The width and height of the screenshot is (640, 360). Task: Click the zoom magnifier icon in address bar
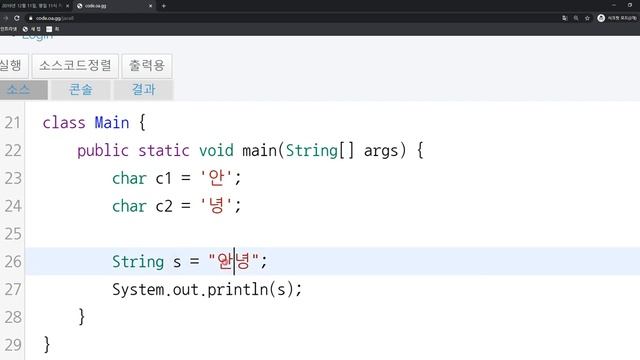point(576,18)
